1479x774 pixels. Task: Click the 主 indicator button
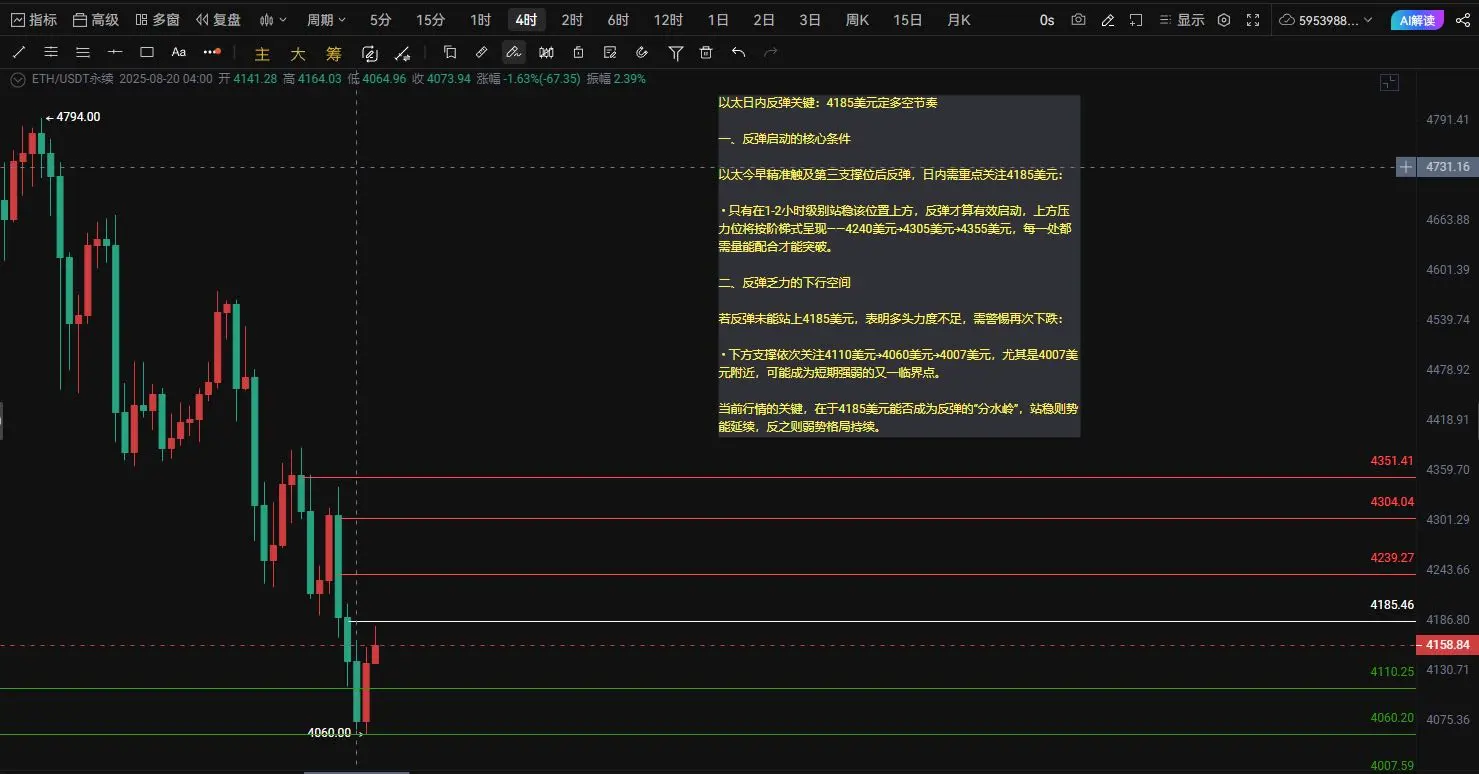(262, 54)
